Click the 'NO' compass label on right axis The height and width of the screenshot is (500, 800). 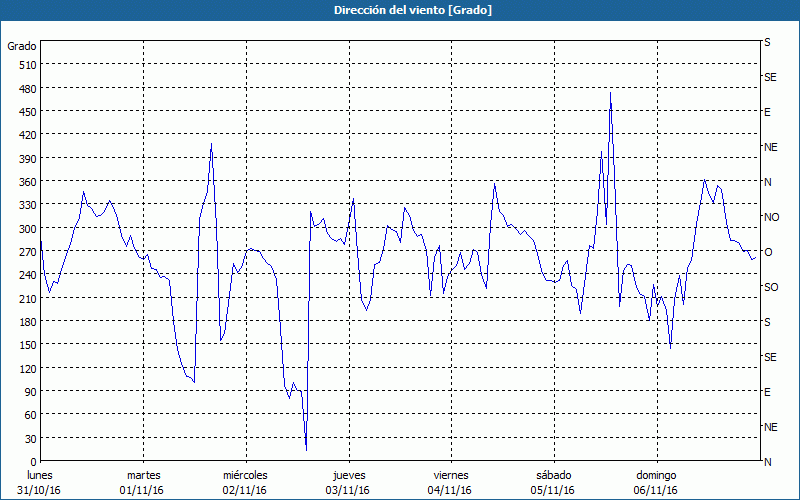(771, 217)
